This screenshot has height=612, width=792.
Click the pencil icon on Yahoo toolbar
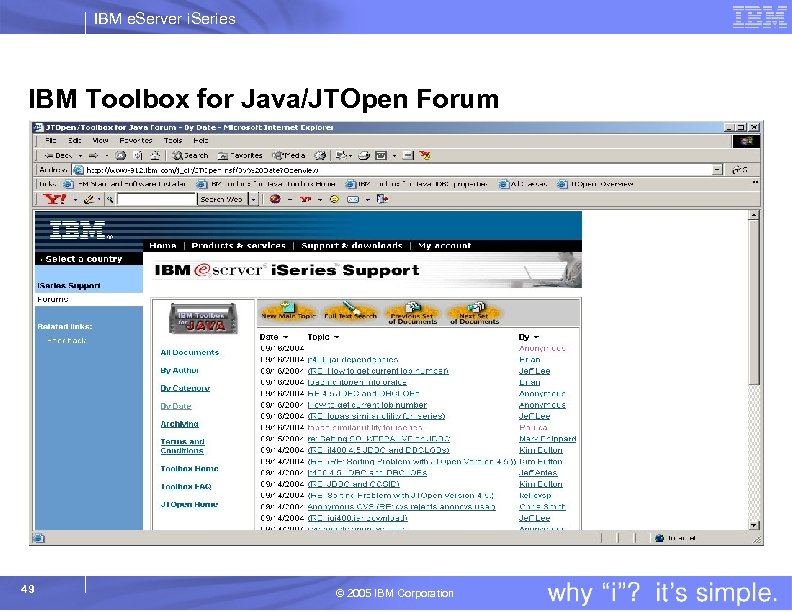coord(88,199)
